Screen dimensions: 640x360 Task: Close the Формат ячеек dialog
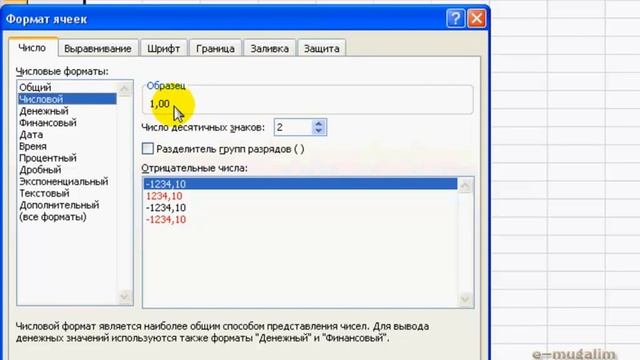click(x=476, y=18)
